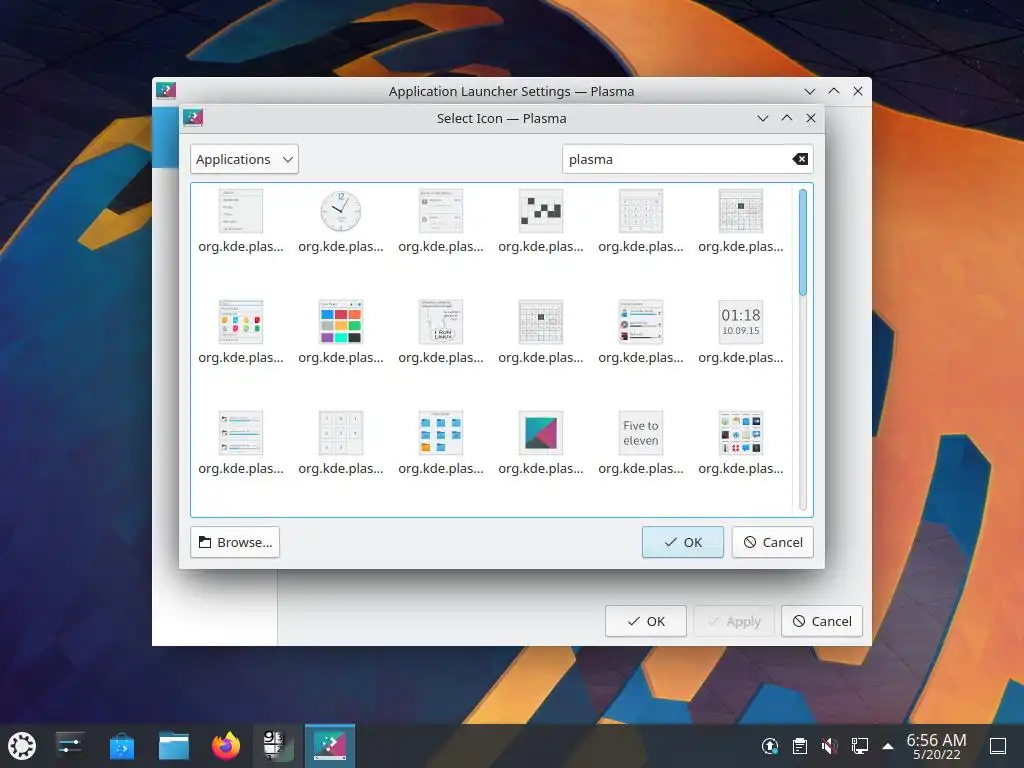
Task: Click the Application Launcher Settings title icon
Action: coord(166,91)
